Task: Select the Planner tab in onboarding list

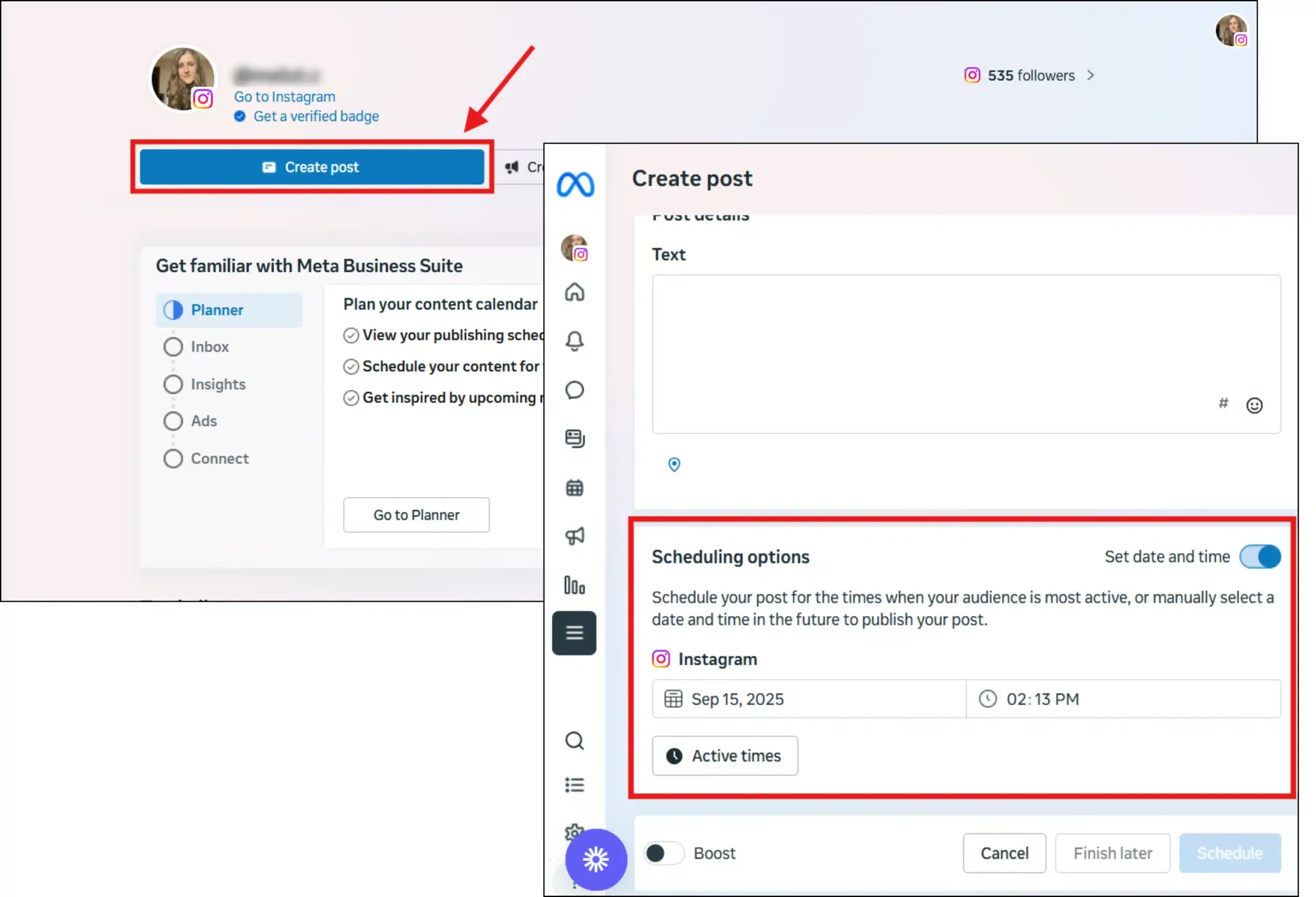Action: (229, 310)
